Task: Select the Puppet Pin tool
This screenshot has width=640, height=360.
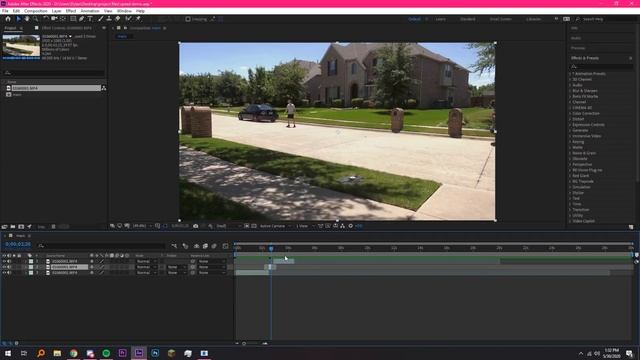Action: tap(138, 19)
